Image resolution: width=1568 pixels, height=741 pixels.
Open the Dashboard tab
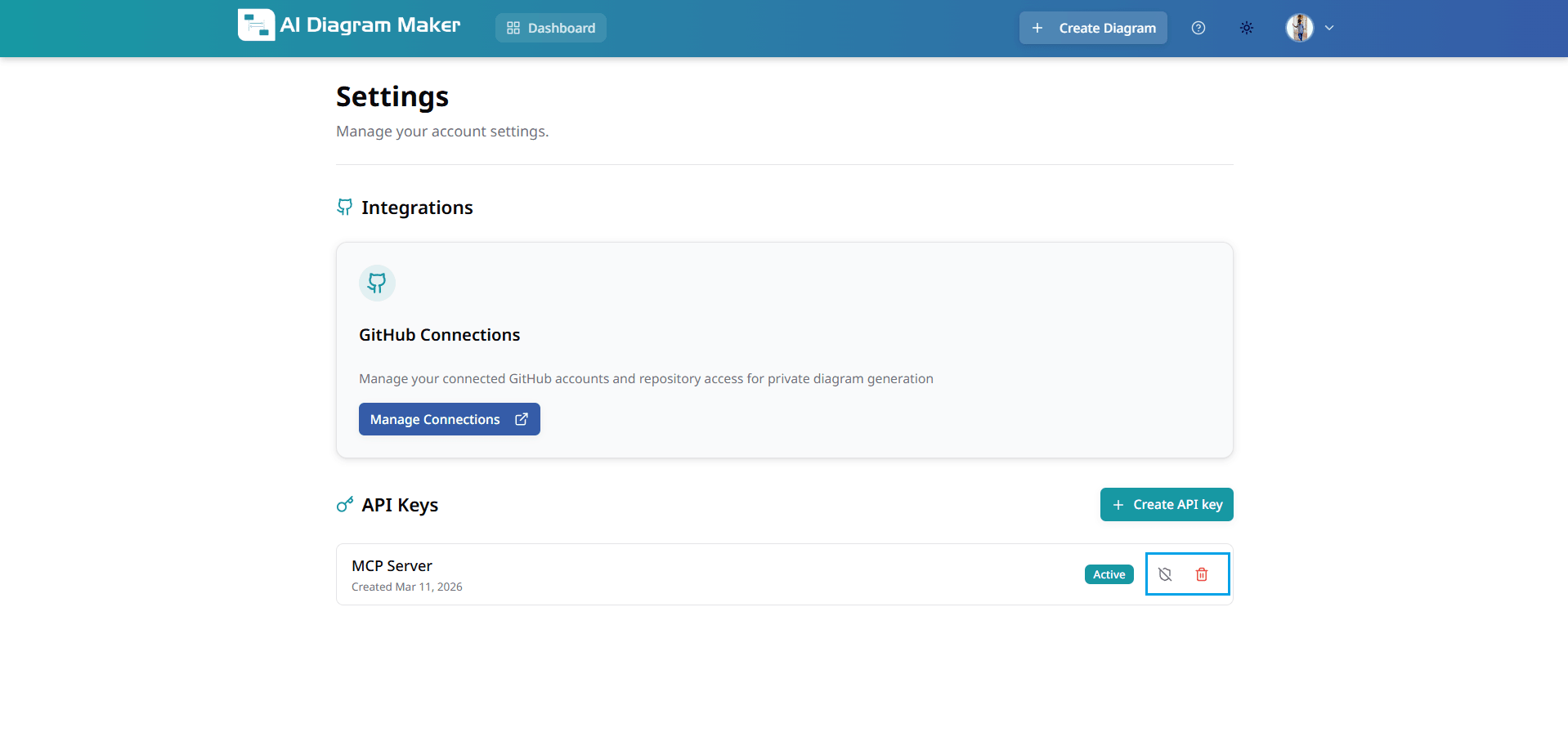click(550, 27)
